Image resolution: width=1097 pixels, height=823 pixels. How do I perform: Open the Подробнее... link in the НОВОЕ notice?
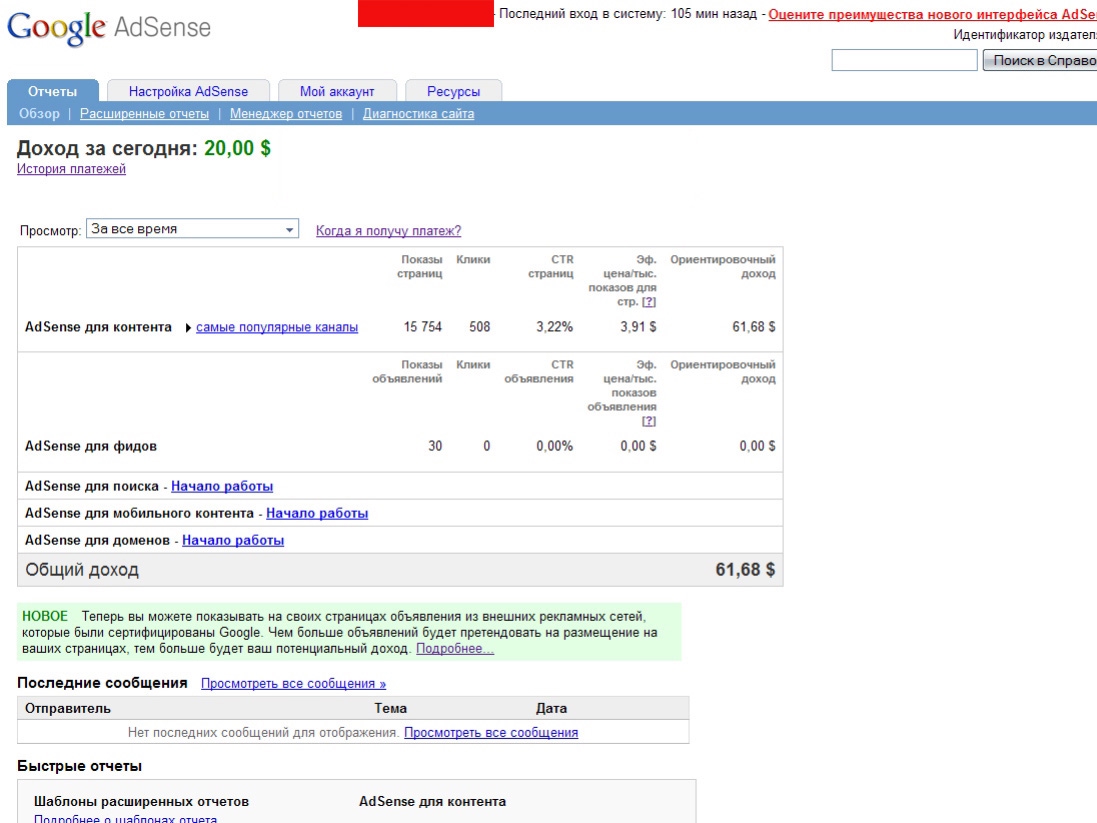[455, 649]
